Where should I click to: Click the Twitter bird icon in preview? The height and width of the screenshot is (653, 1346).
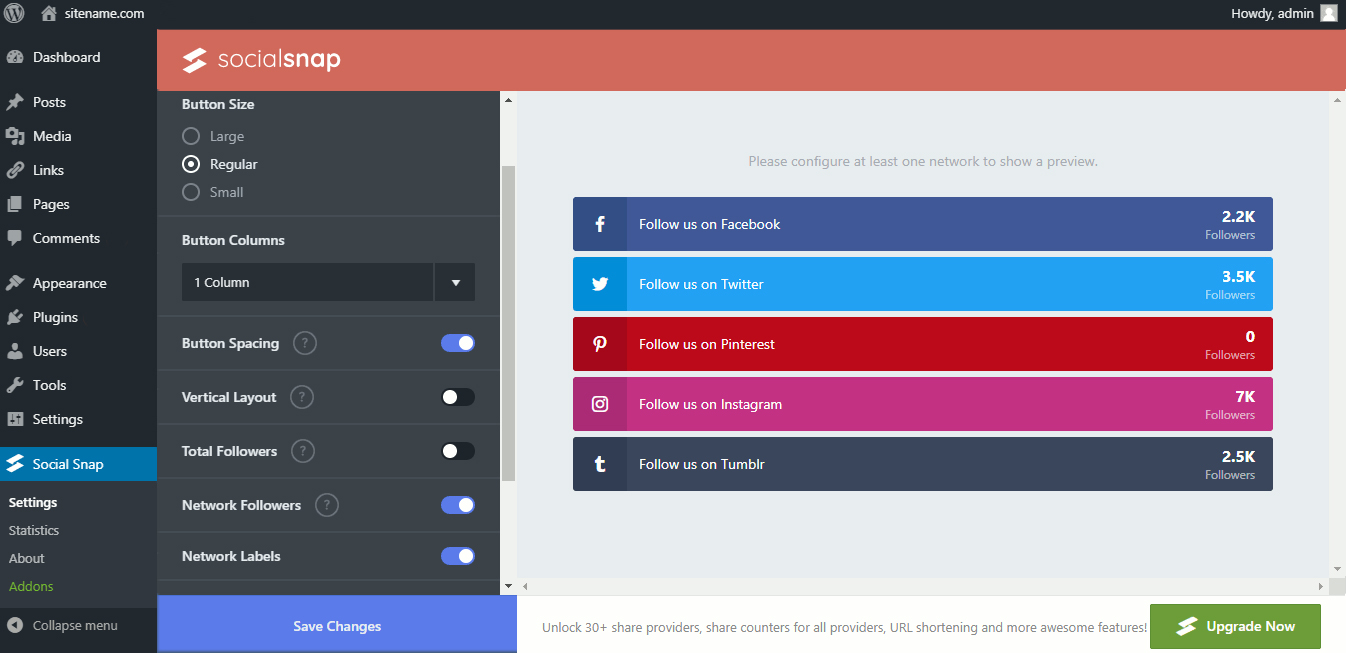(600, 284)
